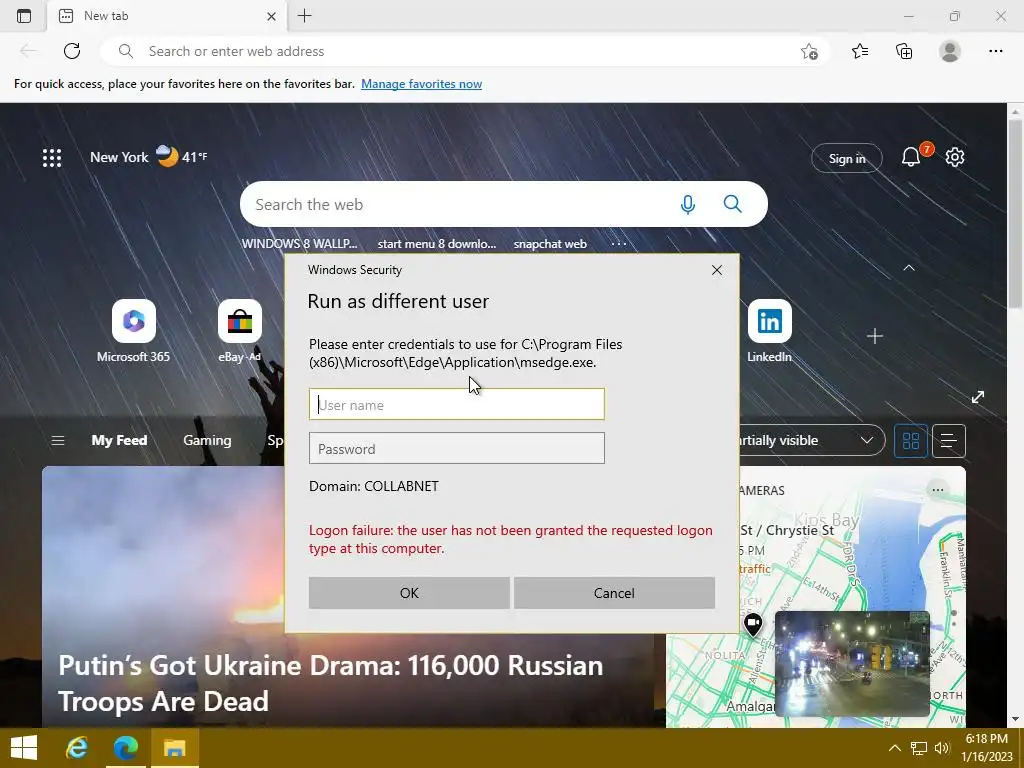This screenshot has height=768, width=1024.
Task: Click the New York weather widget
Action: pyautogui.click(x=148, y=157)
